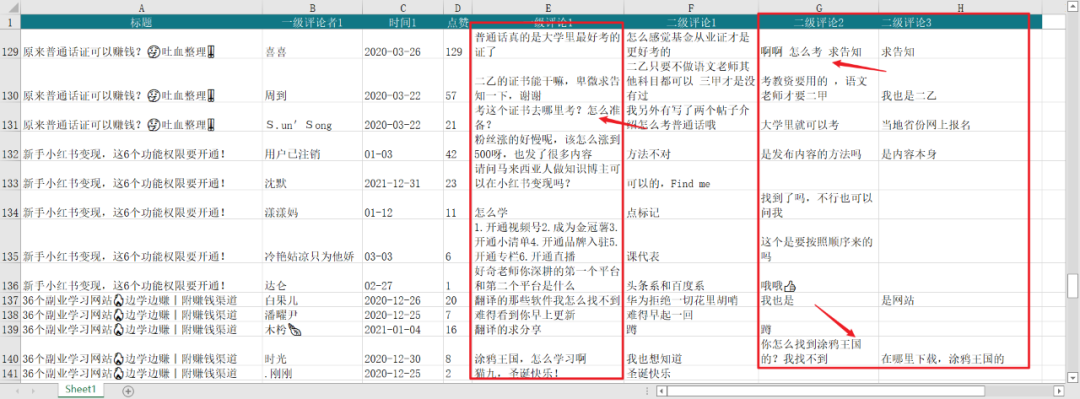Click the 点赞 header cell
The width and height of the screenshot is (1080, 399).
[457, 22]
